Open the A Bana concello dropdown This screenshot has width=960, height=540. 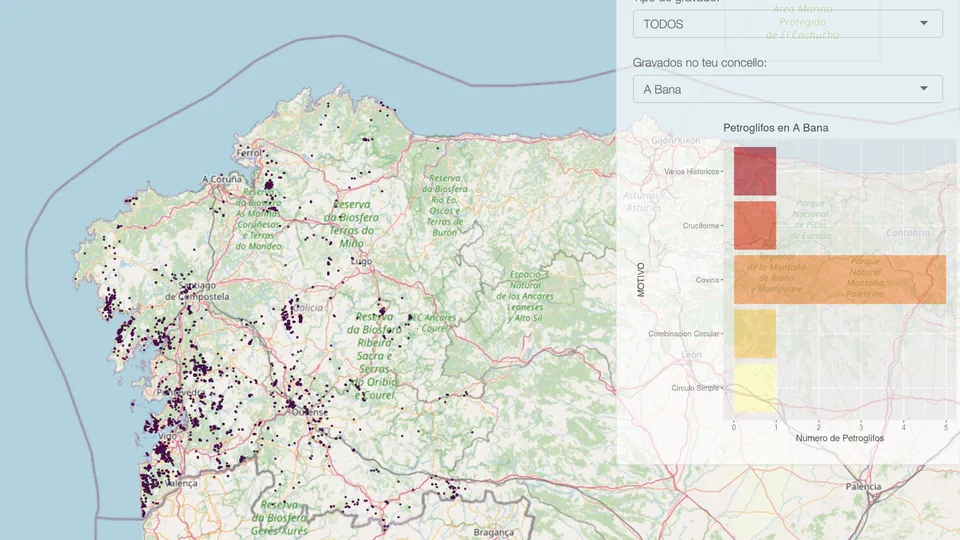click(x=787, y=89)
